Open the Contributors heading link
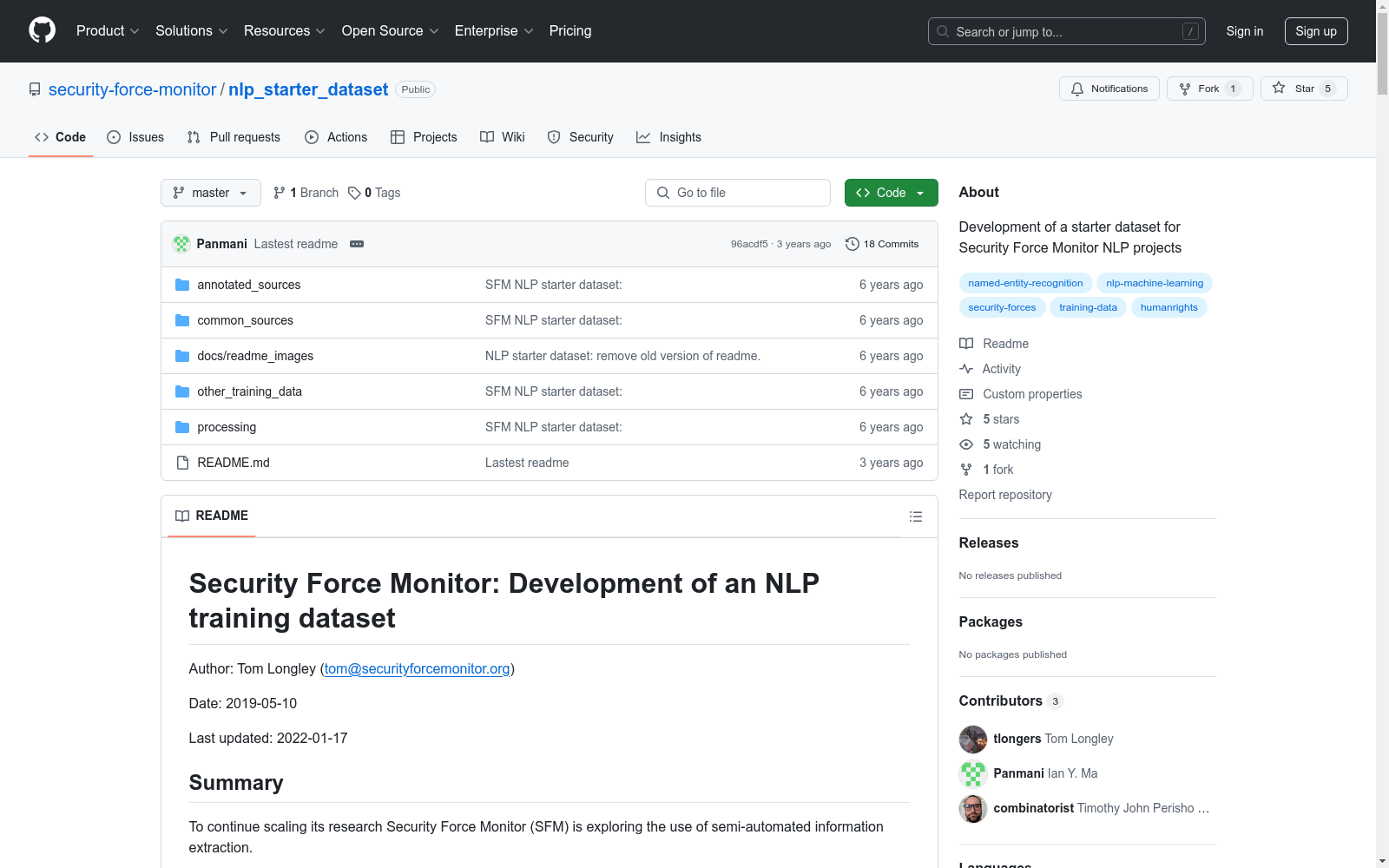Screen dimensions: 1389x868 click(1010, 700)
